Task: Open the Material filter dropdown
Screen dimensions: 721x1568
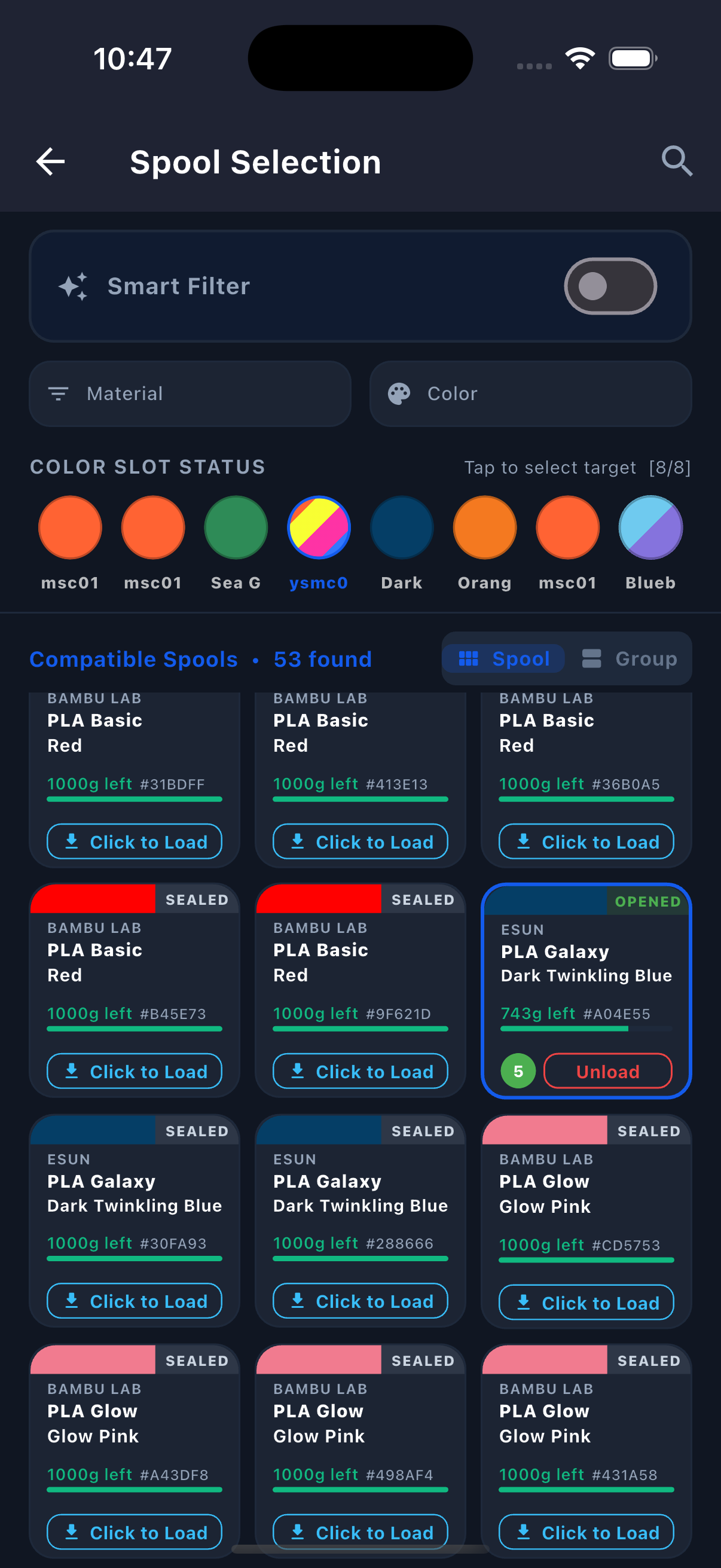Action: point(190,394)
